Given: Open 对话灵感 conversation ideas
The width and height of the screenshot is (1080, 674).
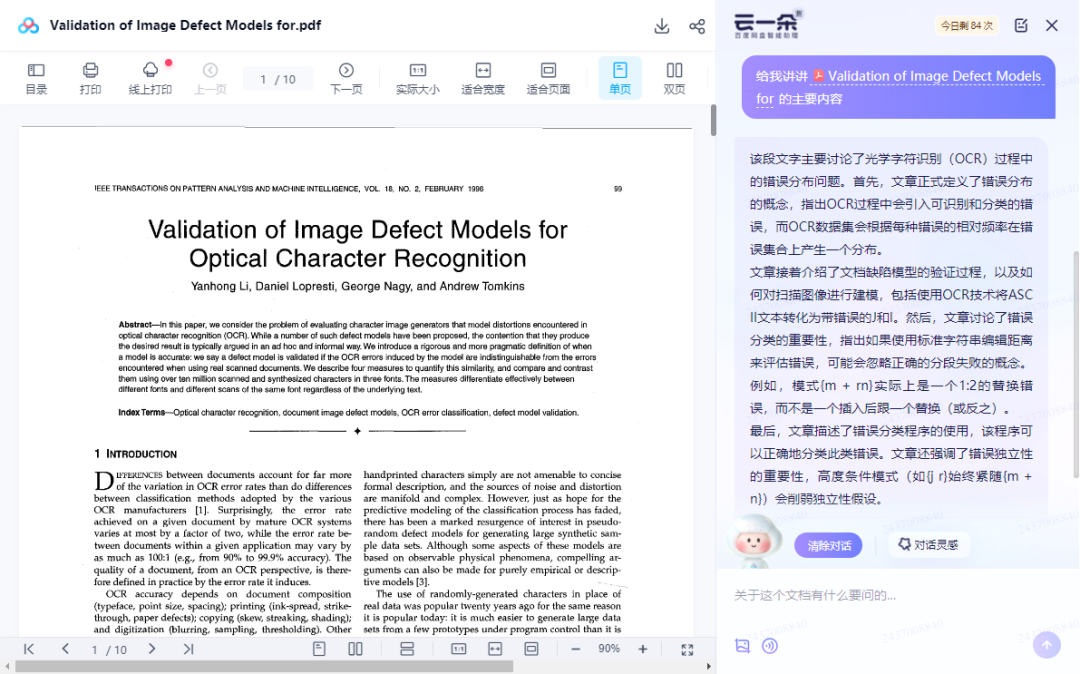Looking at the screenshot, I should (x=928, y=545).
